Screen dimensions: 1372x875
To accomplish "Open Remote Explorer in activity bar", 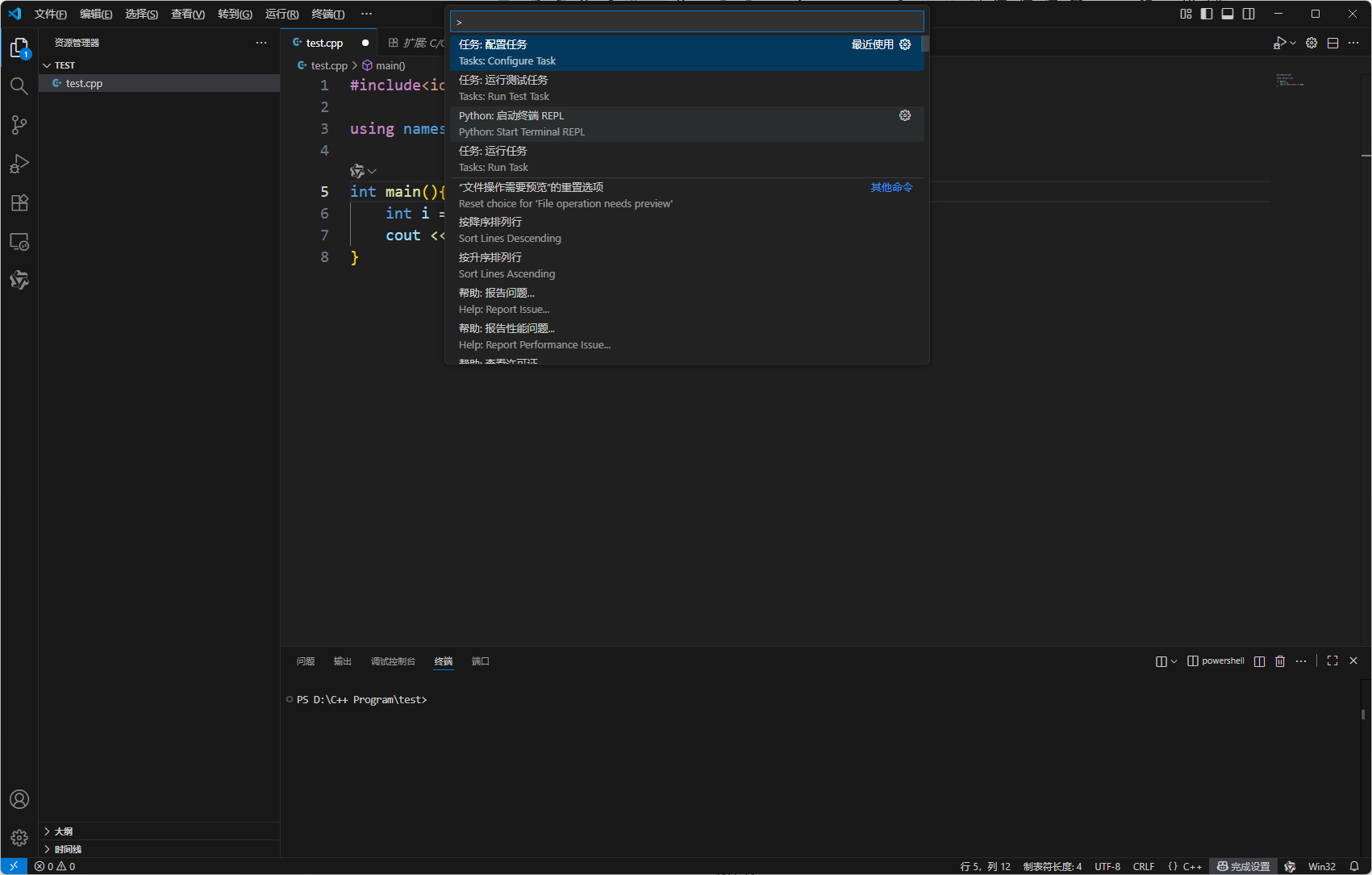I will click(19, 242).
